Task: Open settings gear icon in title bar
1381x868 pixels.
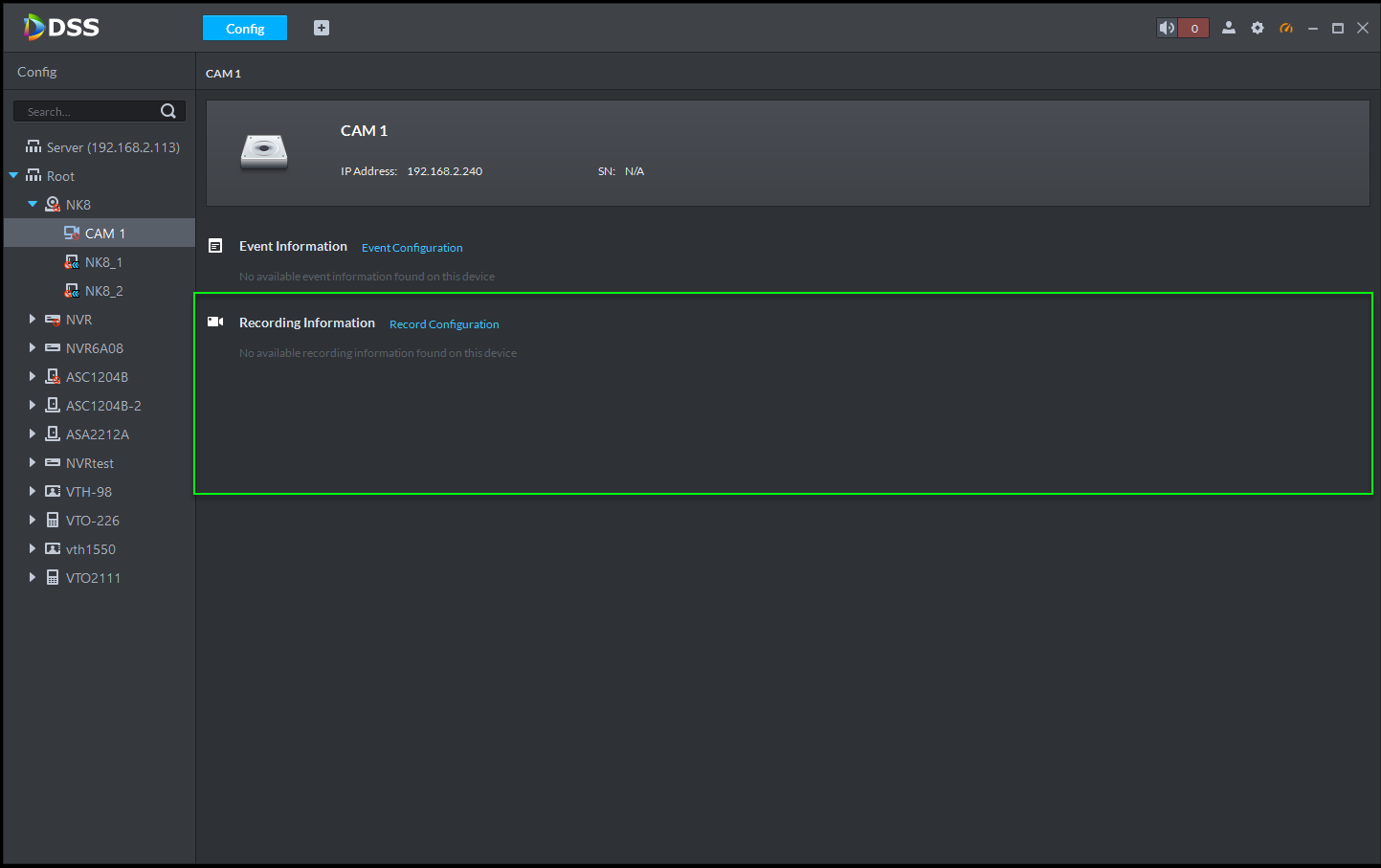Action: pyautogui.click(x=1258, y=28)
